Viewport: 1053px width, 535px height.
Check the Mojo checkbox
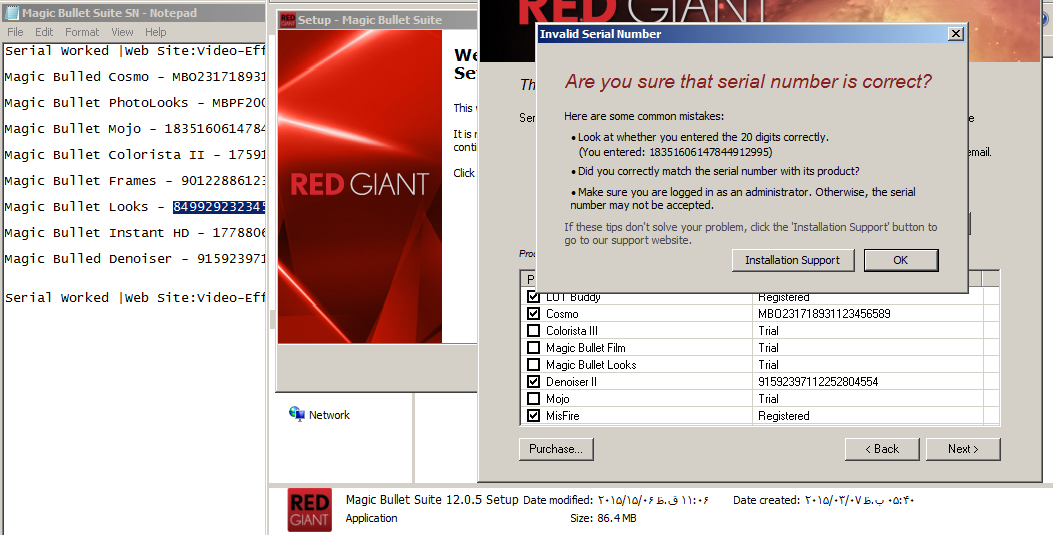[x=533, y=399]
